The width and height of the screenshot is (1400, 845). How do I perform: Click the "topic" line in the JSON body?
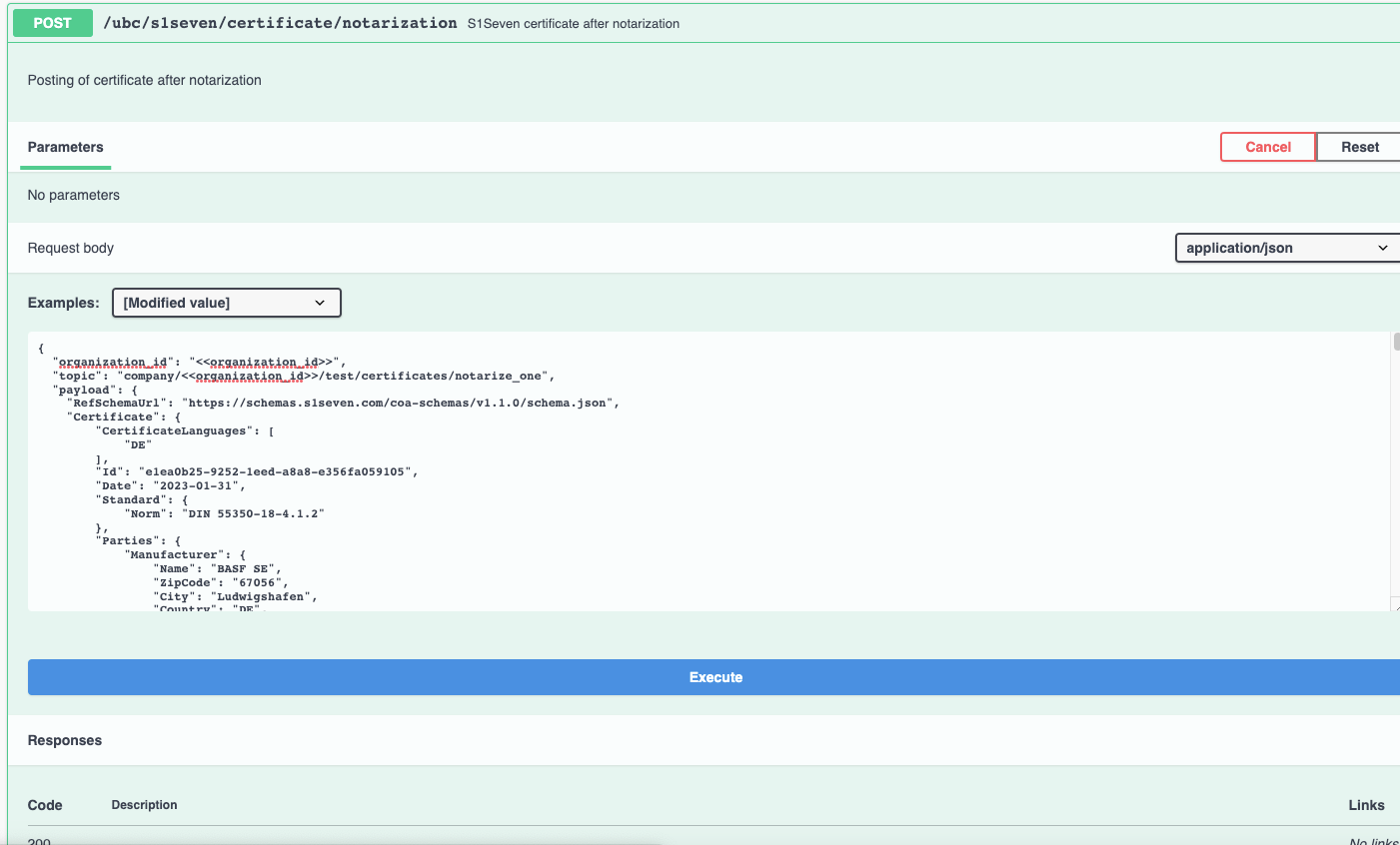(304, 376)
